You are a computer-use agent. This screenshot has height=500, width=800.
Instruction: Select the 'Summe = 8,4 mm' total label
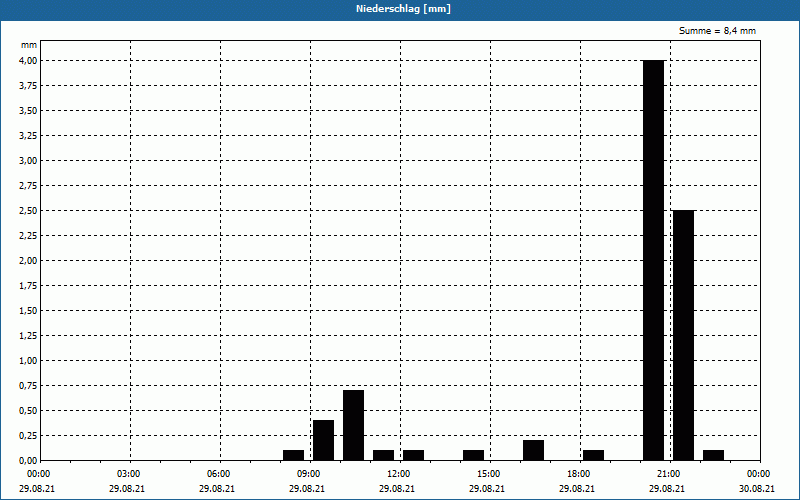pos(717,31)
